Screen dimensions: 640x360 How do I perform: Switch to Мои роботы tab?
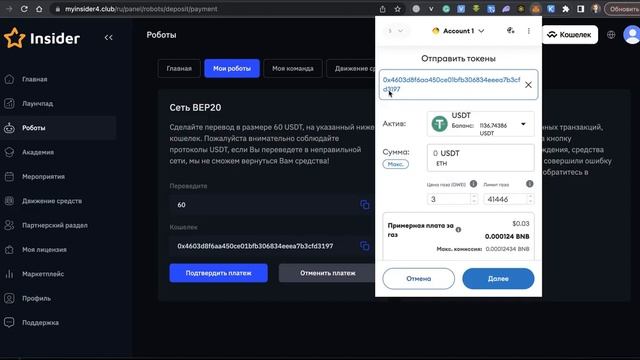pyautogui.click(x=232, y=69)
